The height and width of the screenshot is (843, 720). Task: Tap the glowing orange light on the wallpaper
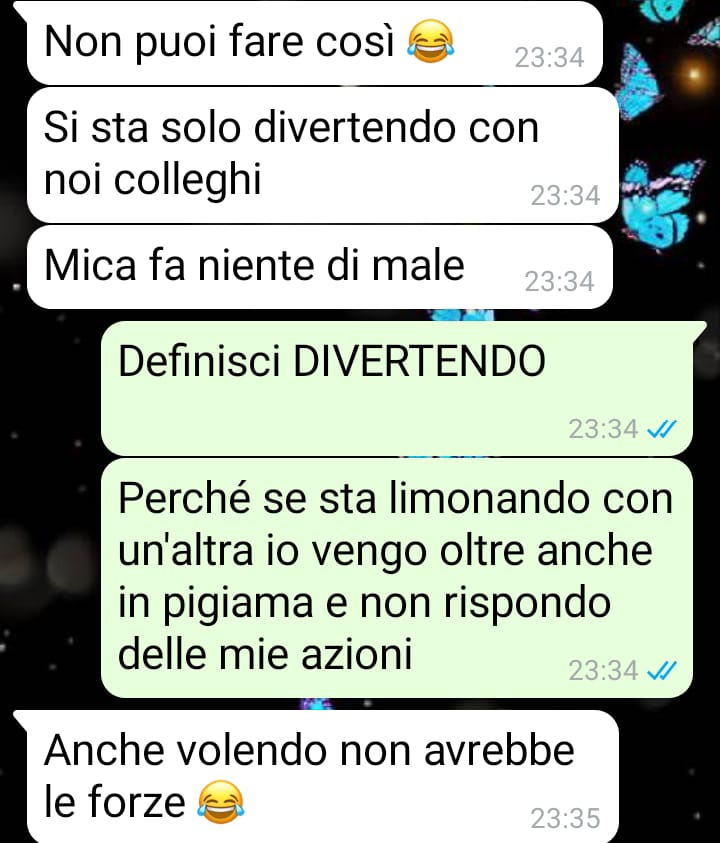[x=694, y=73]
